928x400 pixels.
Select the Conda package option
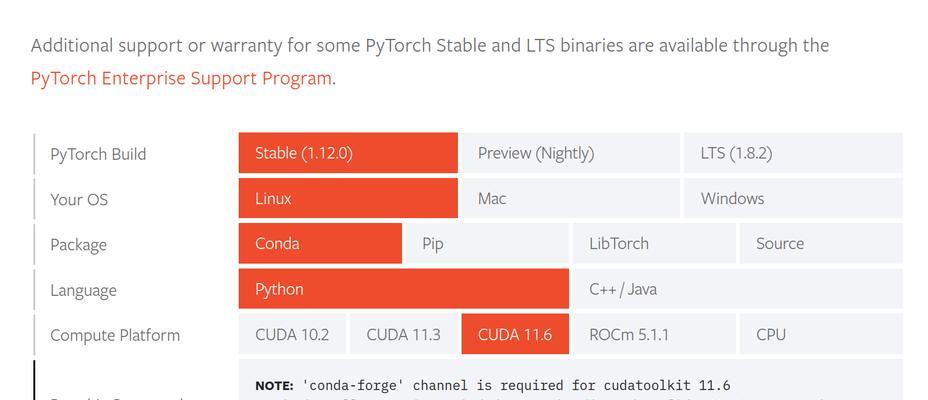click(320, 243)
